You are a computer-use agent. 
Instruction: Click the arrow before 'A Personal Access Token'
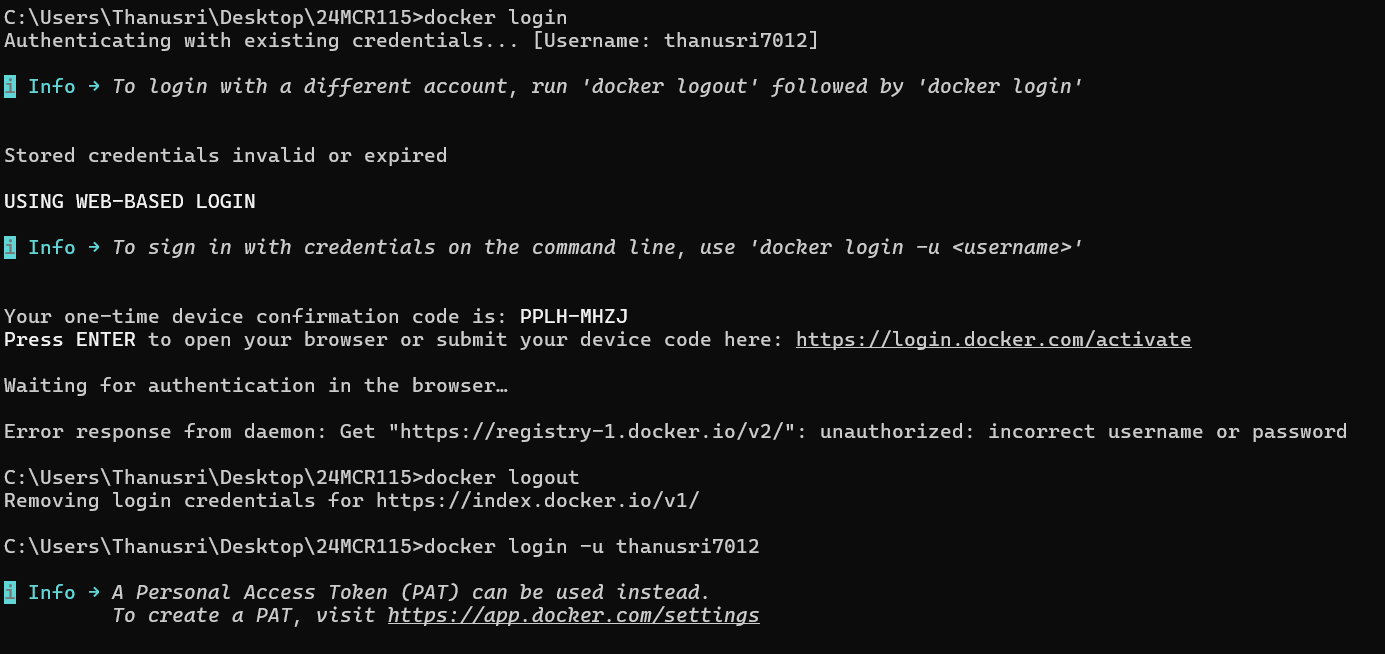pyautogui.click(x=93, y=593)
